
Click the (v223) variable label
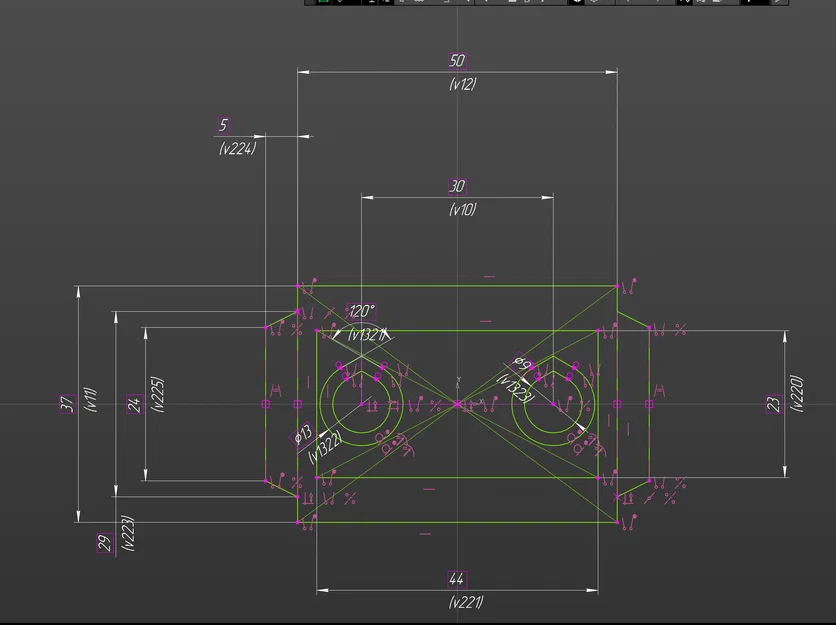pos(128,533)
